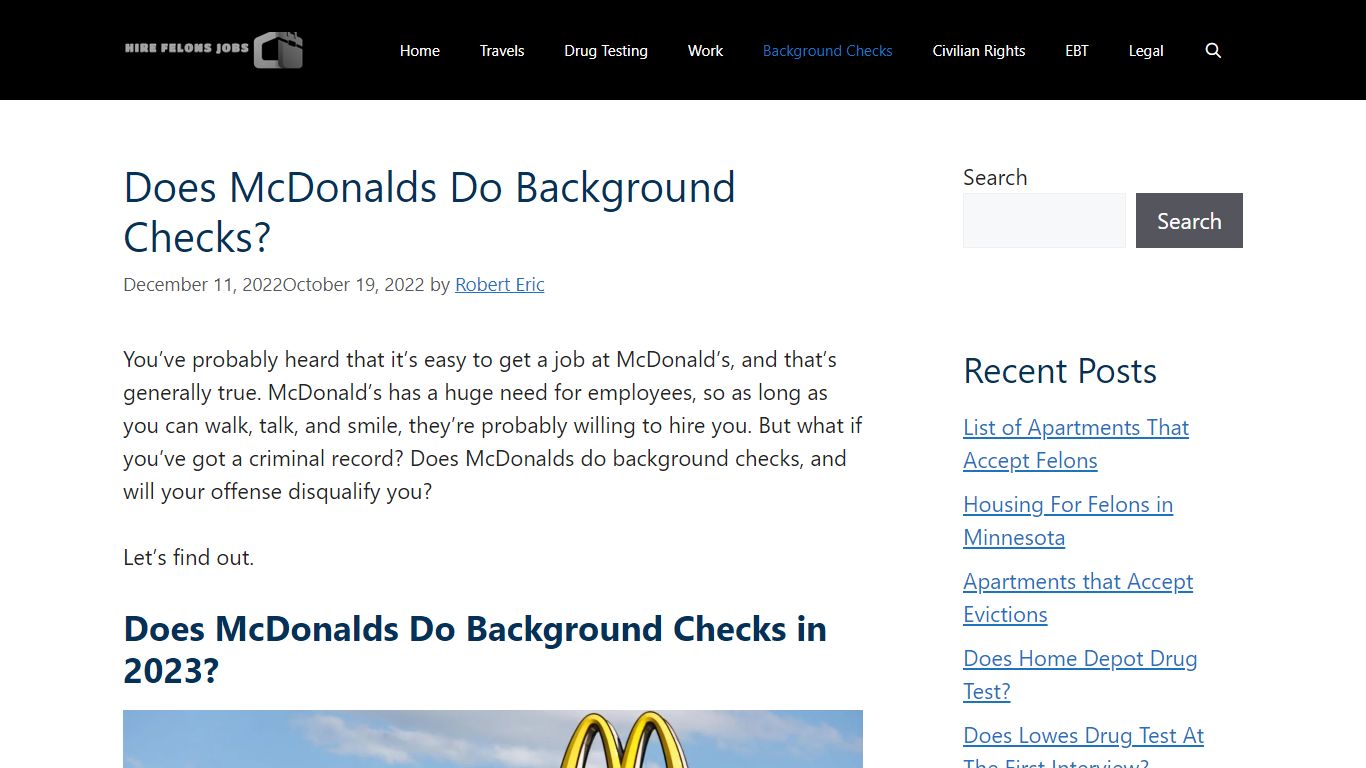Open 'Apartments that Accept Evictions' post

[x=1078, y=598]
